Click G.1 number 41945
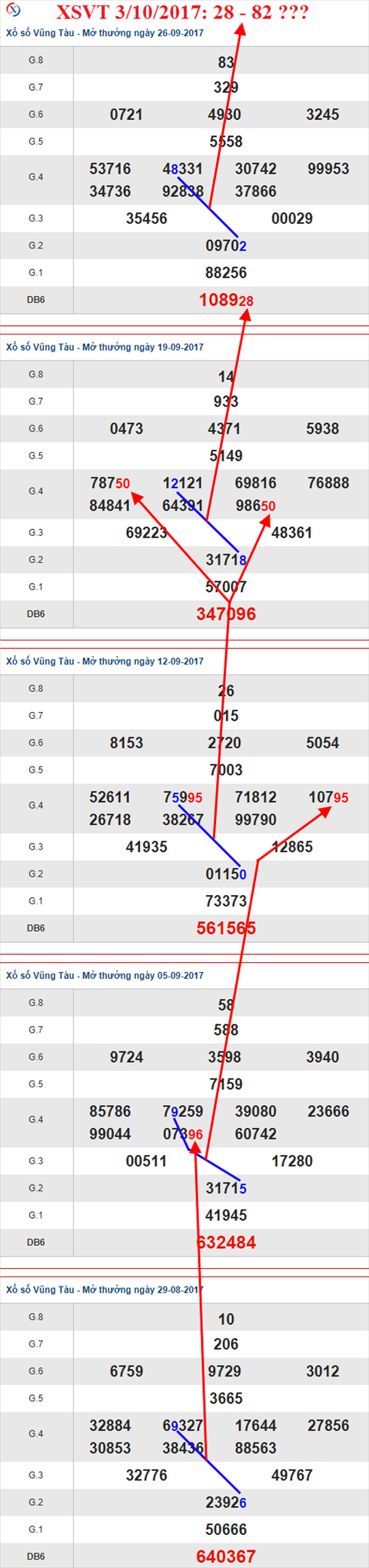 coord(226,1215)
